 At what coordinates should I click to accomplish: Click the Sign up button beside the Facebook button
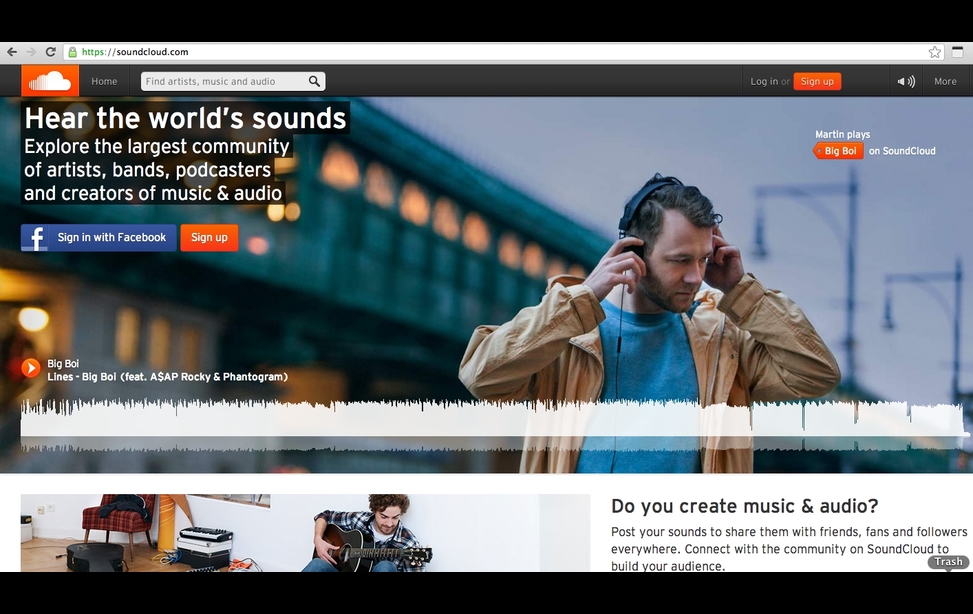coord(209,238)
